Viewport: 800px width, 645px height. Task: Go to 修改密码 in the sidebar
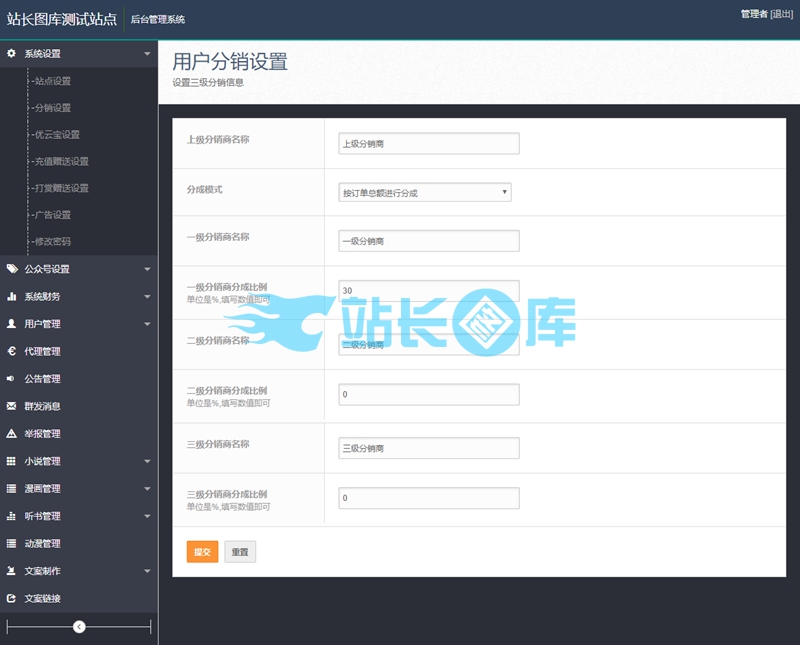53,242
